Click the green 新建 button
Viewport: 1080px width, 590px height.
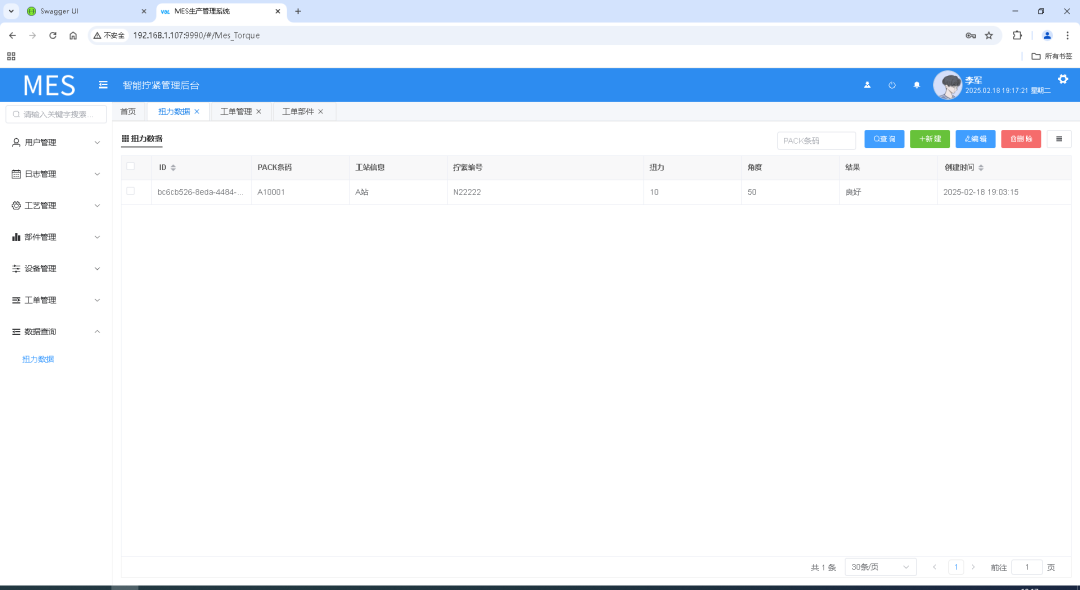coord(930,140)
